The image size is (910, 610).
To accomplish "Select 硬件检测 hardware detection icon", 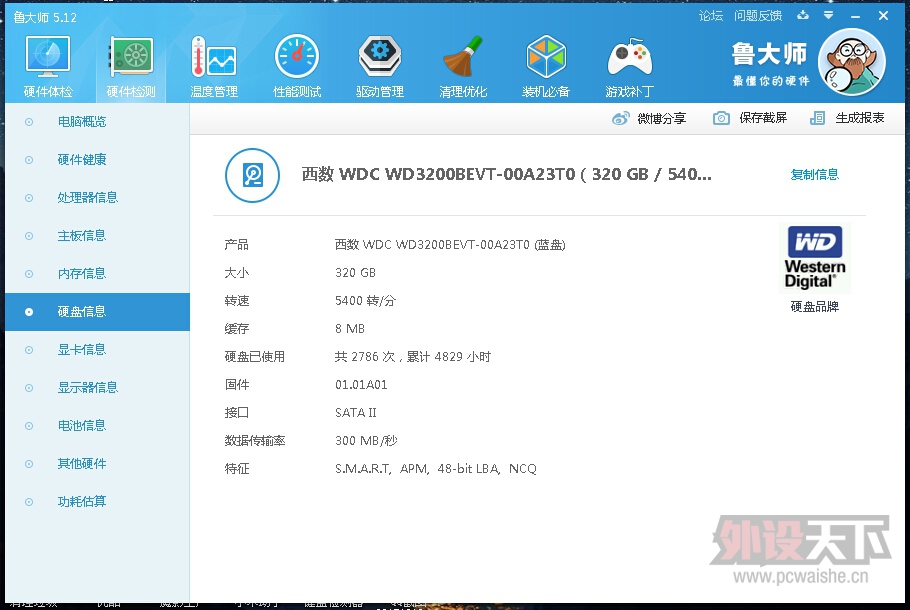I will click(131, 57).
